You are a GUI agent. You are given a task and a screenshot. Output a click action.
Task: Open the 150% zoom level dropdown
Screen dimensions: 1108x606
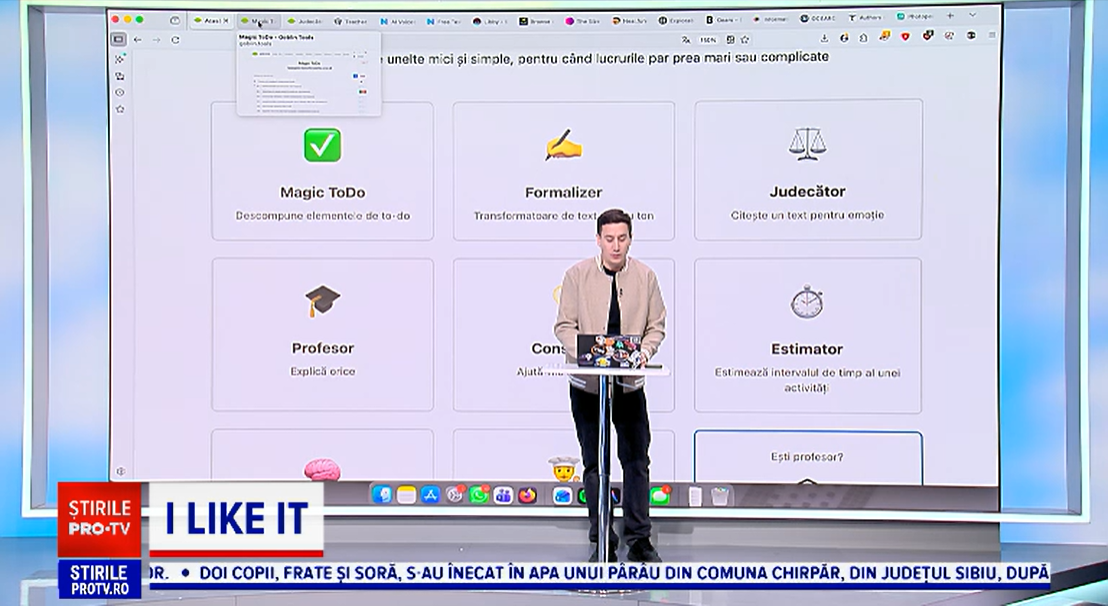tap(706, 37)
